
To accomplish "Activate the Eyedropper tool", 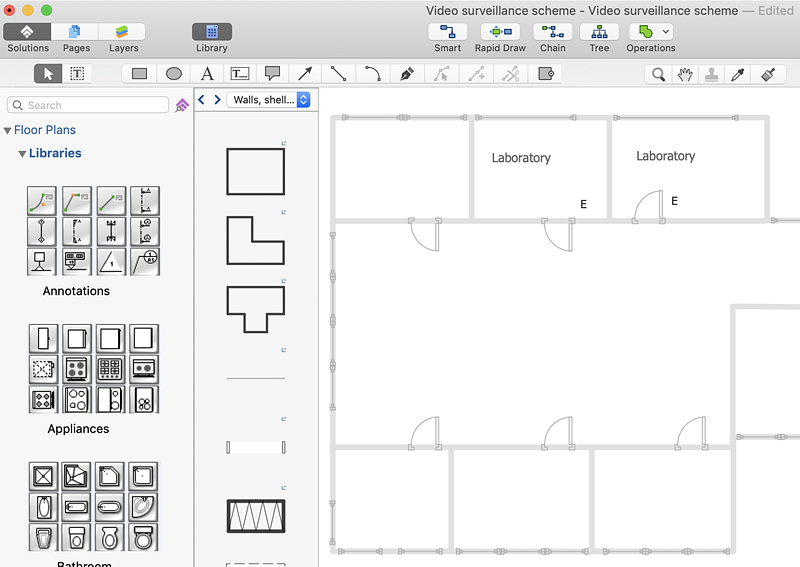I will click(738, 74).
